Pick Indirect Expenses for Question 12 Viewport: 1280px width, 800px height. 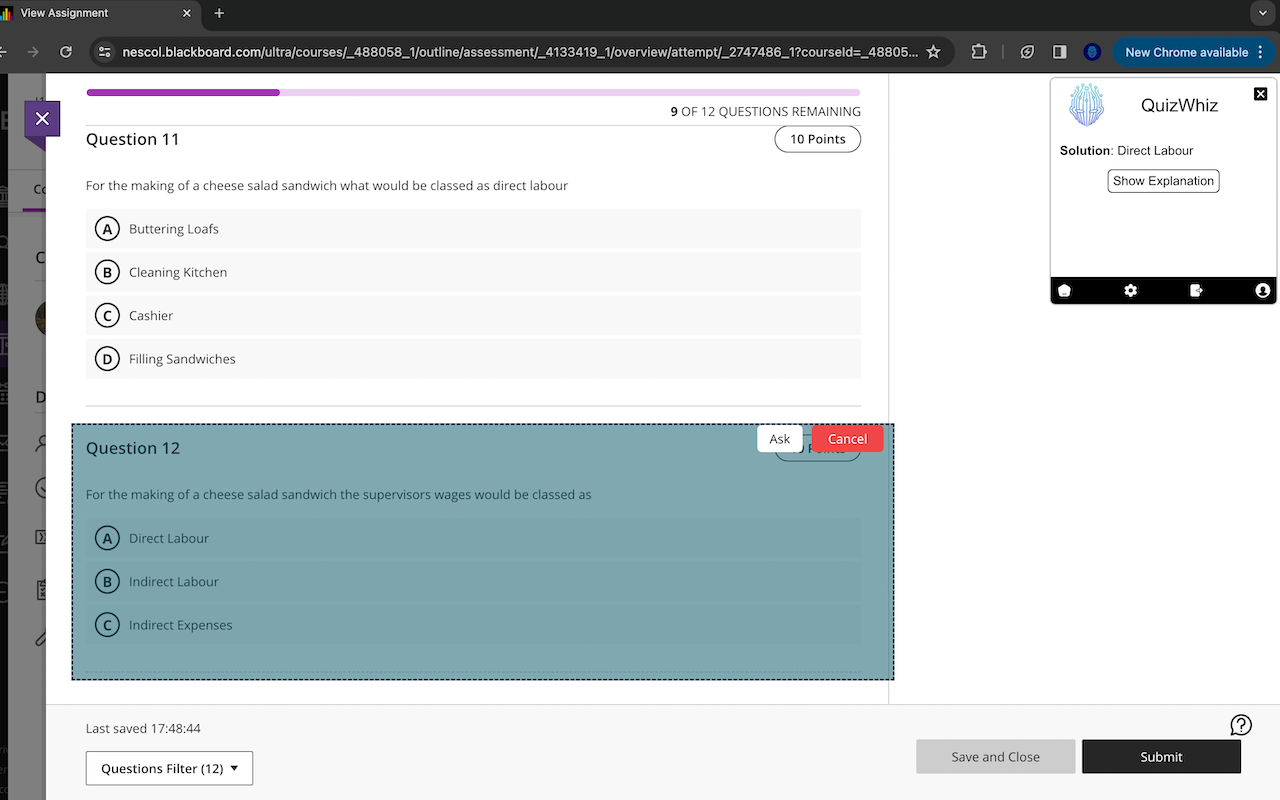pyautogui.click(x=473, y=625)
